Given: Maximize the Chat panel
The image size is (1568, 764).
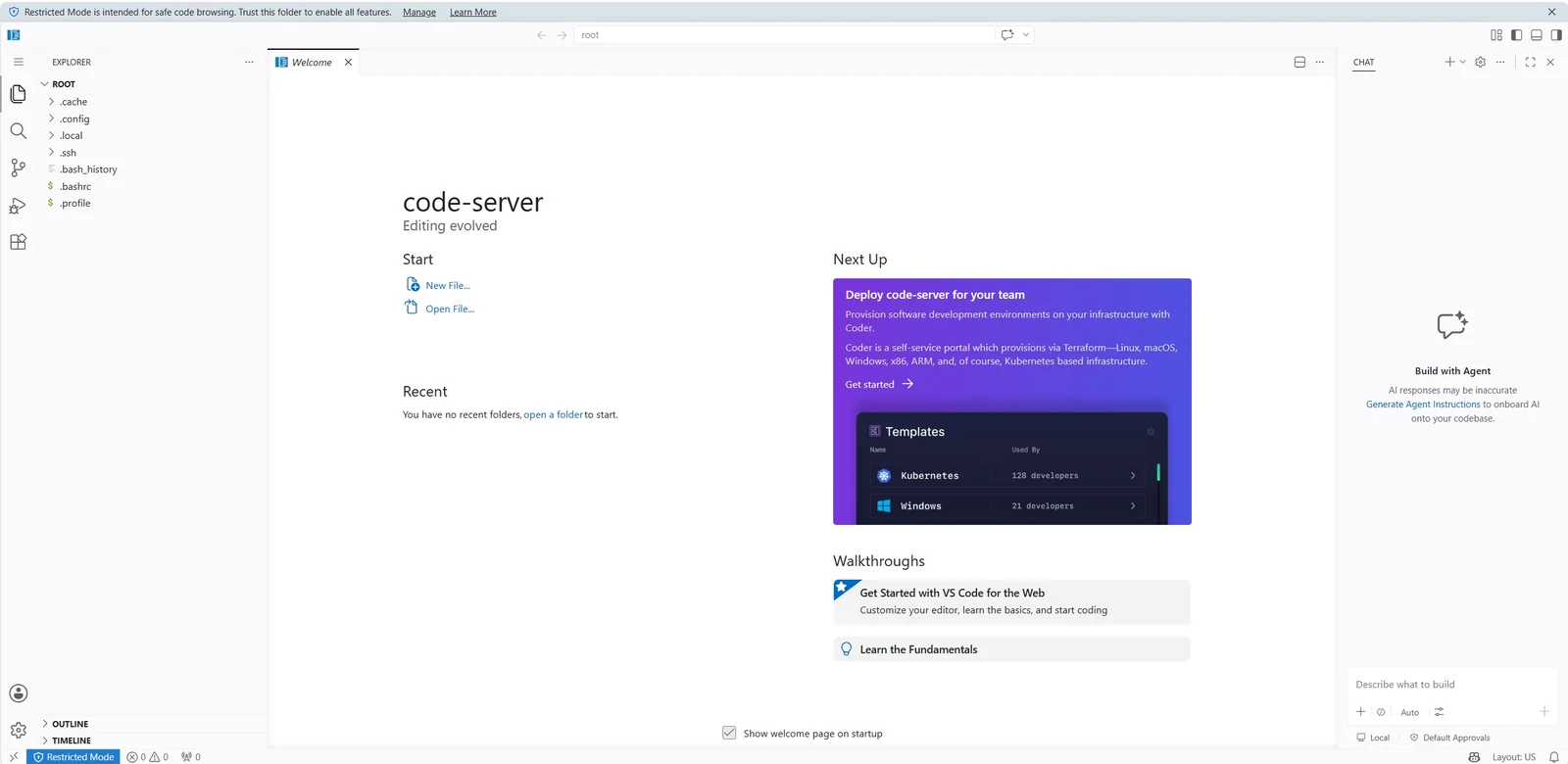Looking at the screenshot, I should click(1531, 62).
